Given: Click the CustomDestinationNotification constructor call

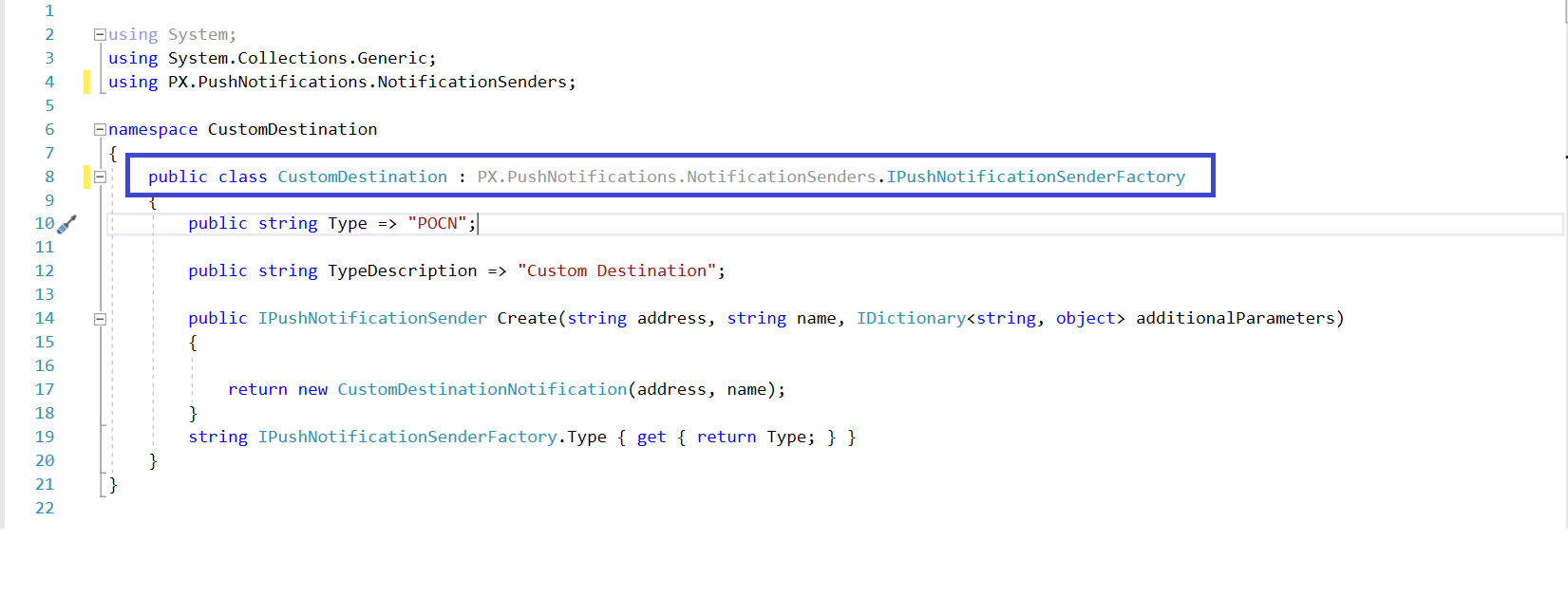Looking at the screenshot, I should coord(482,389).
